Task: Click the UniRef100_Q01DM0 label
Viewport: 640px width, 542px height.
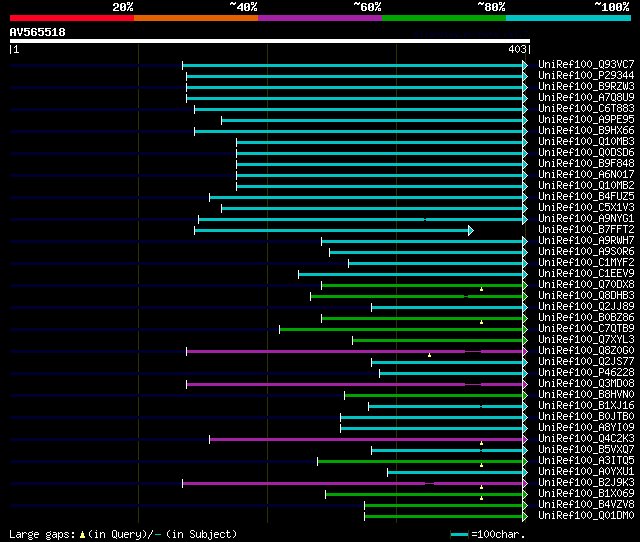Action: coord(586,516)
